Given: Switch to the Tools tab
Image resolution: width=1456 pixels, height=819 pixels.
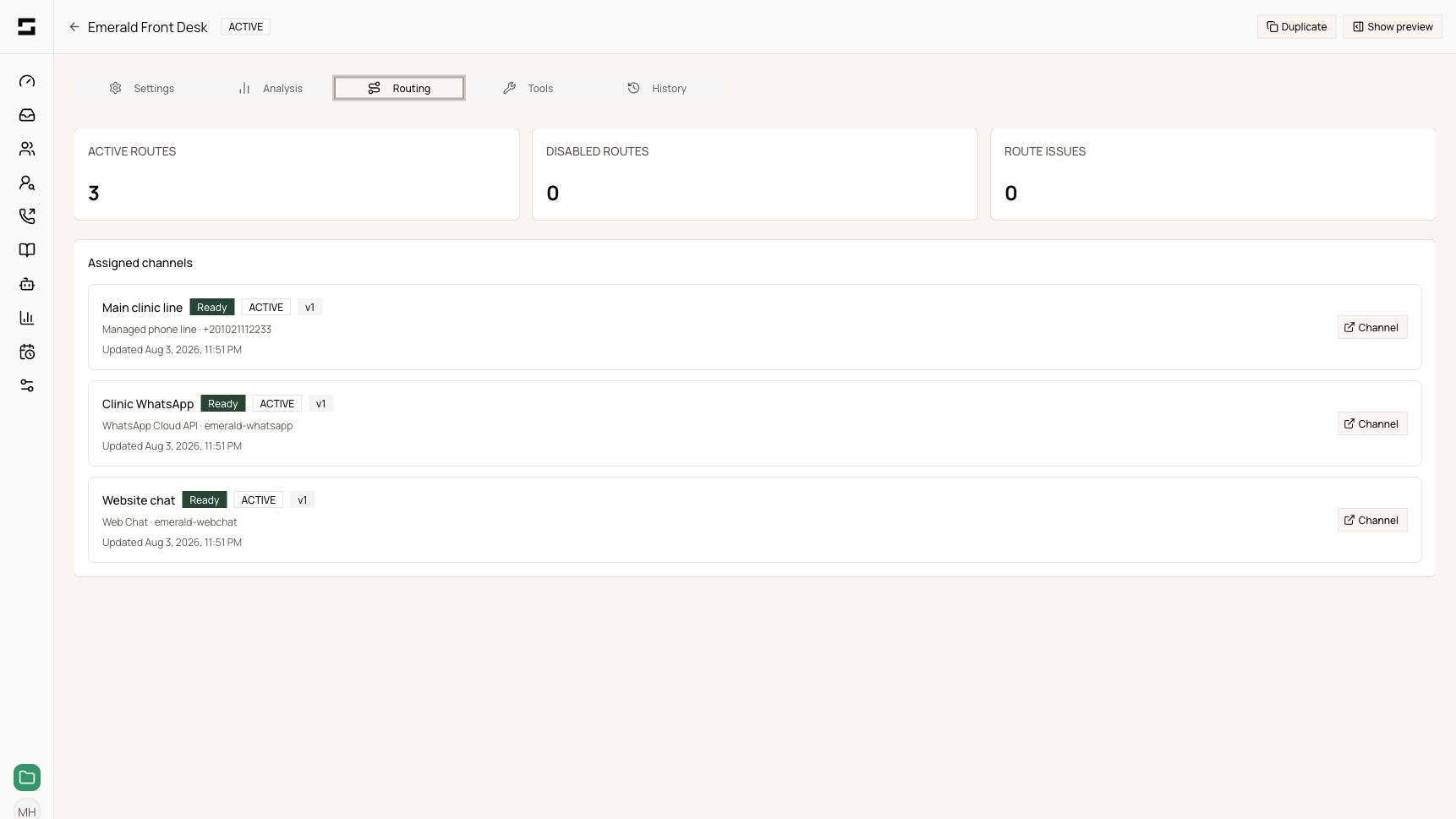Looking at the screenshot, I should (528, 88).
